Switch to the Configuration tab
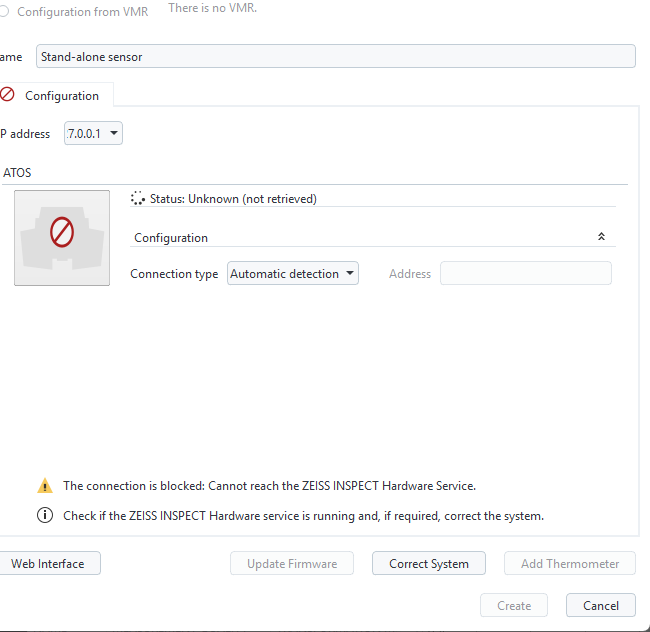The width and height of the screenshot is (650, 632). tap(54, 96)
